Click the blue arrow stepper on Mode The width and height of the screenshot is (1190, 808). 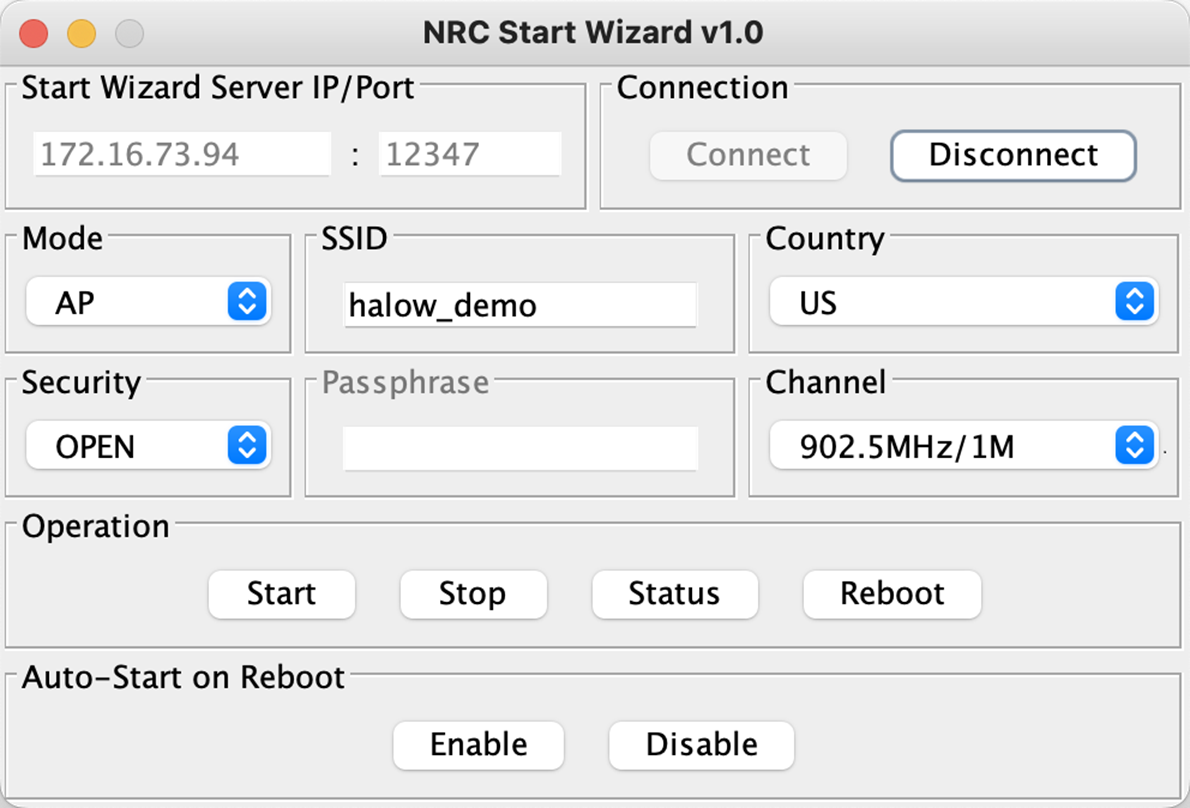[x=247, y=302]
